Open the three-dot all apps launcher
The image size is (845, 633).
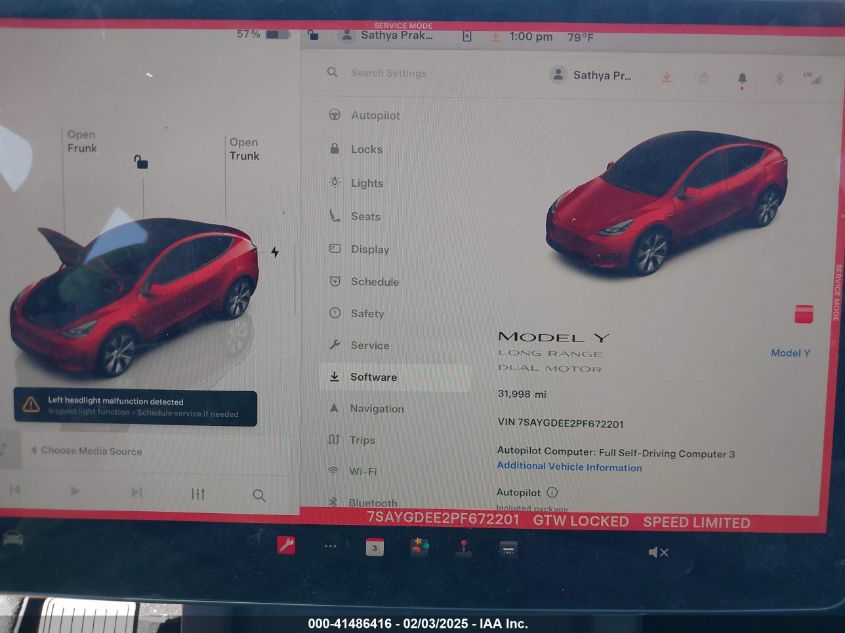tap(330, 547)
